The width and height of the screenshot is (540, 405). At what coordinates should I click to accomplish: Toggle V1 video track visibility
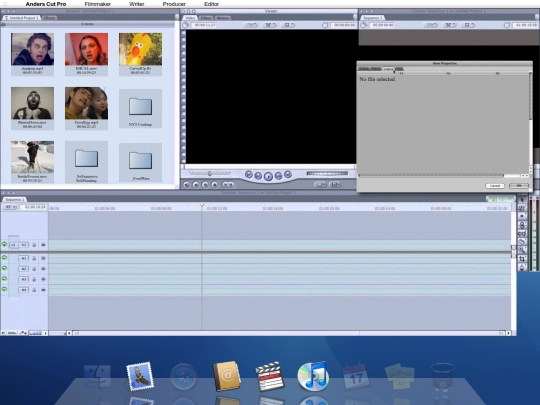coord(4,245)
